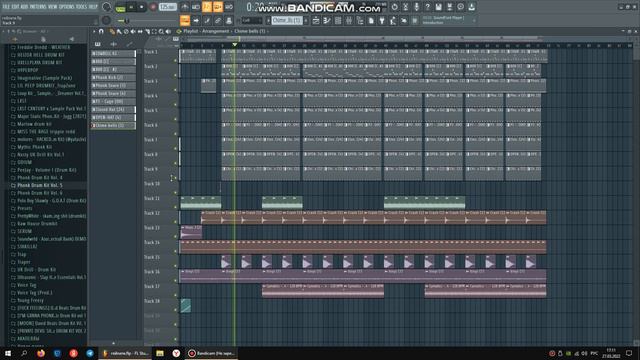This screenshot has height=360, width=640.
Task: Click the download arrow icon in top toolbar
Action: point(471,7)
